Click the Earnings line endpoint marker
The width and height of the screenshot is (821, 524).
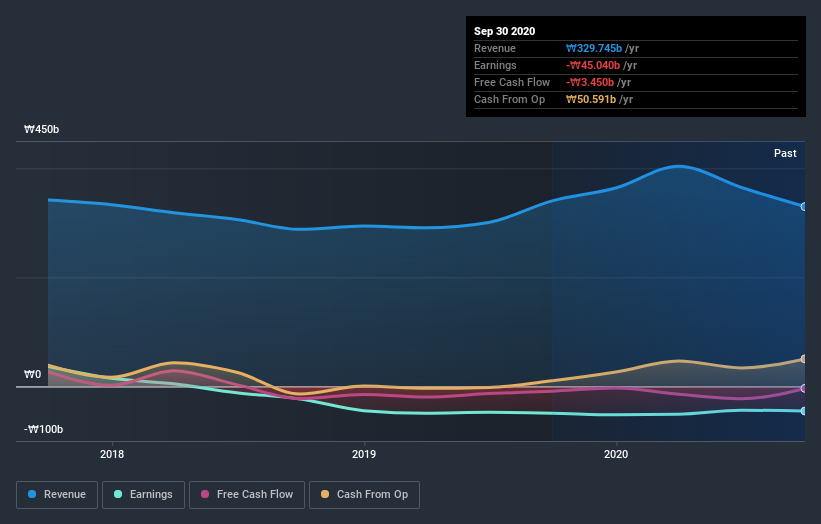[x=804, y=411]
